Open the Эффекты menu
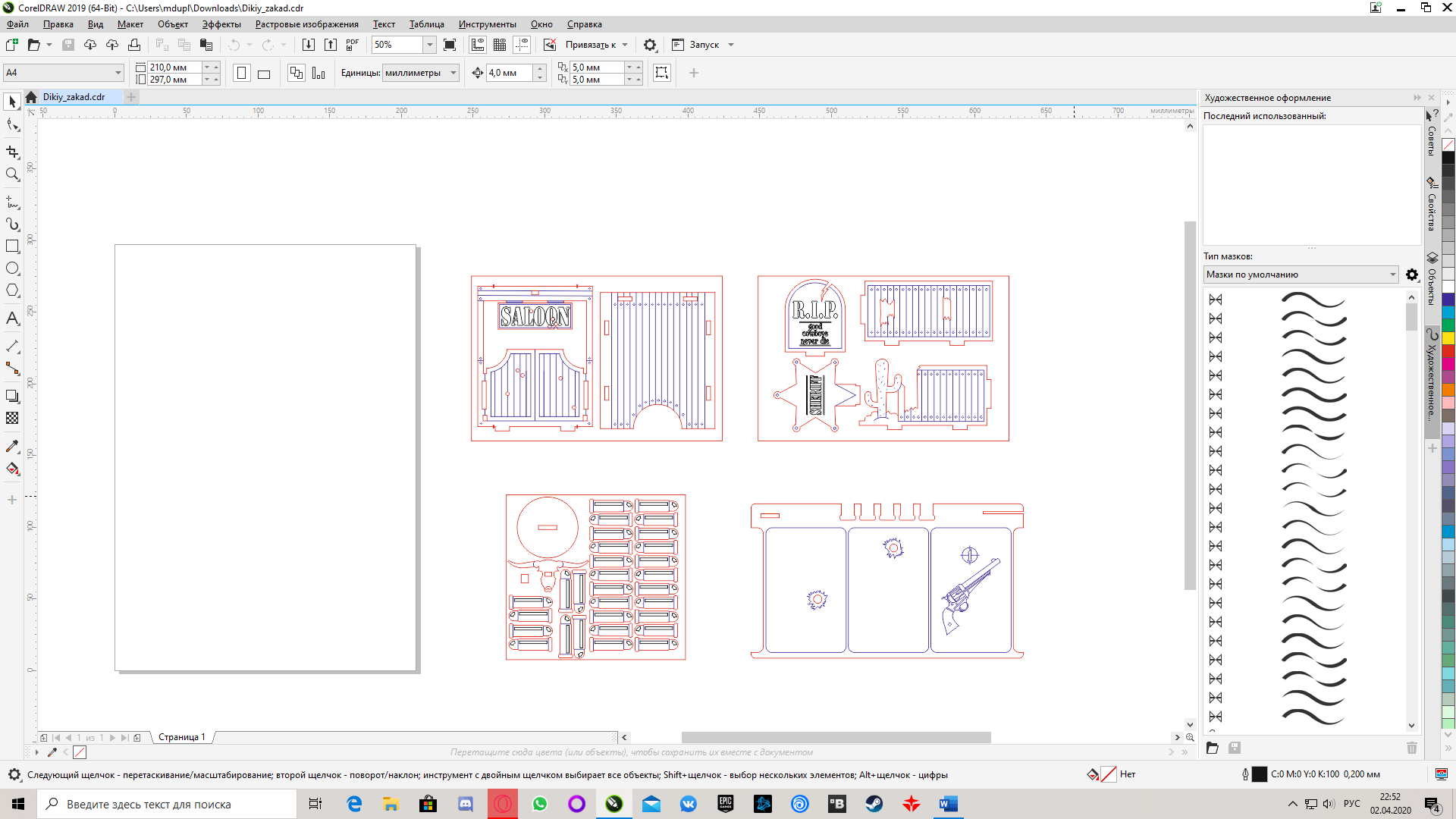The height and width of the screenshot is (819, 1456). (221, 24)
